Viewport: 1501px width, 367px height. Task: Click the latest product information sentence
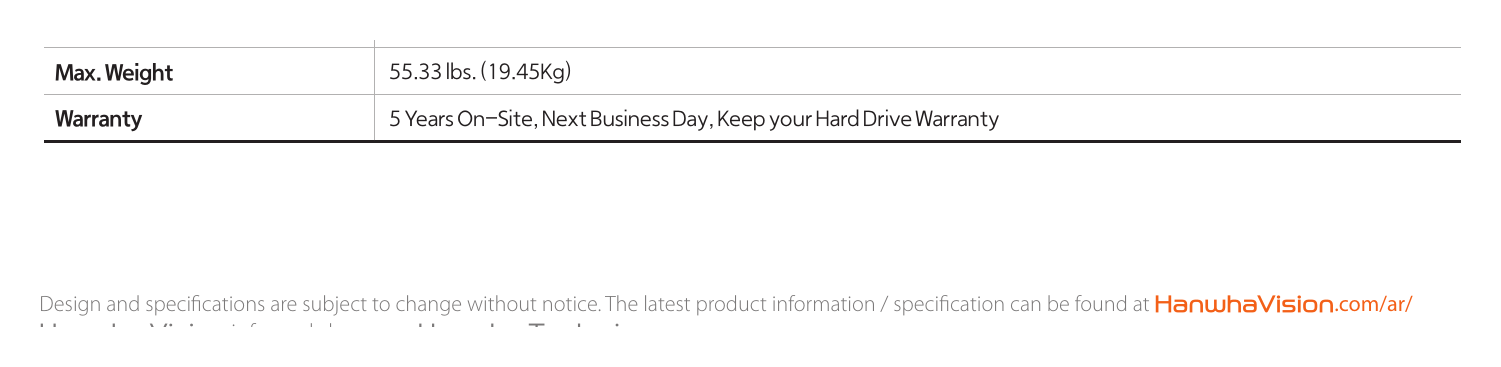pos(877,303)
